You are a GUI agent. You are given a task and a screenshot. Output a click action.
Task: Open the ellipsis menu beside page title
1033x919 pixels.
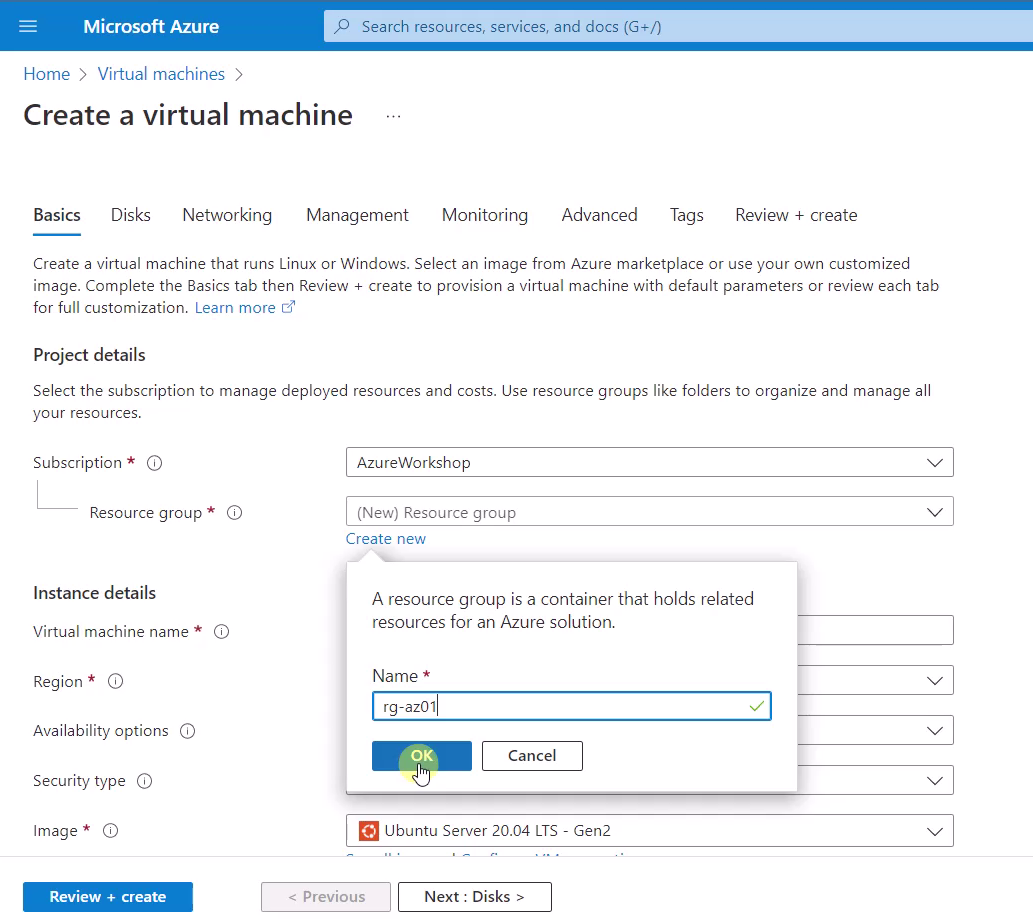click(393, 116)
